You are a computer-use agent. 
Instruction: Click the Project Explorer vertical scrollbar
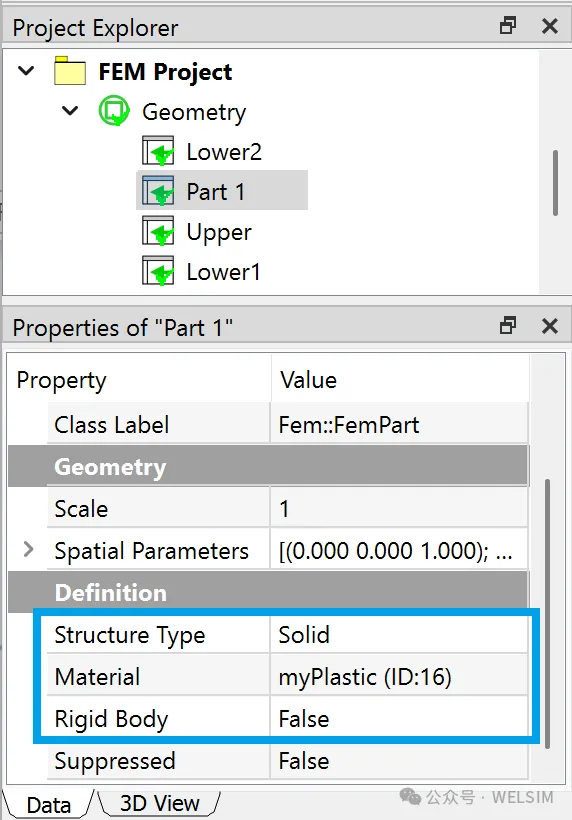[555, 183]
